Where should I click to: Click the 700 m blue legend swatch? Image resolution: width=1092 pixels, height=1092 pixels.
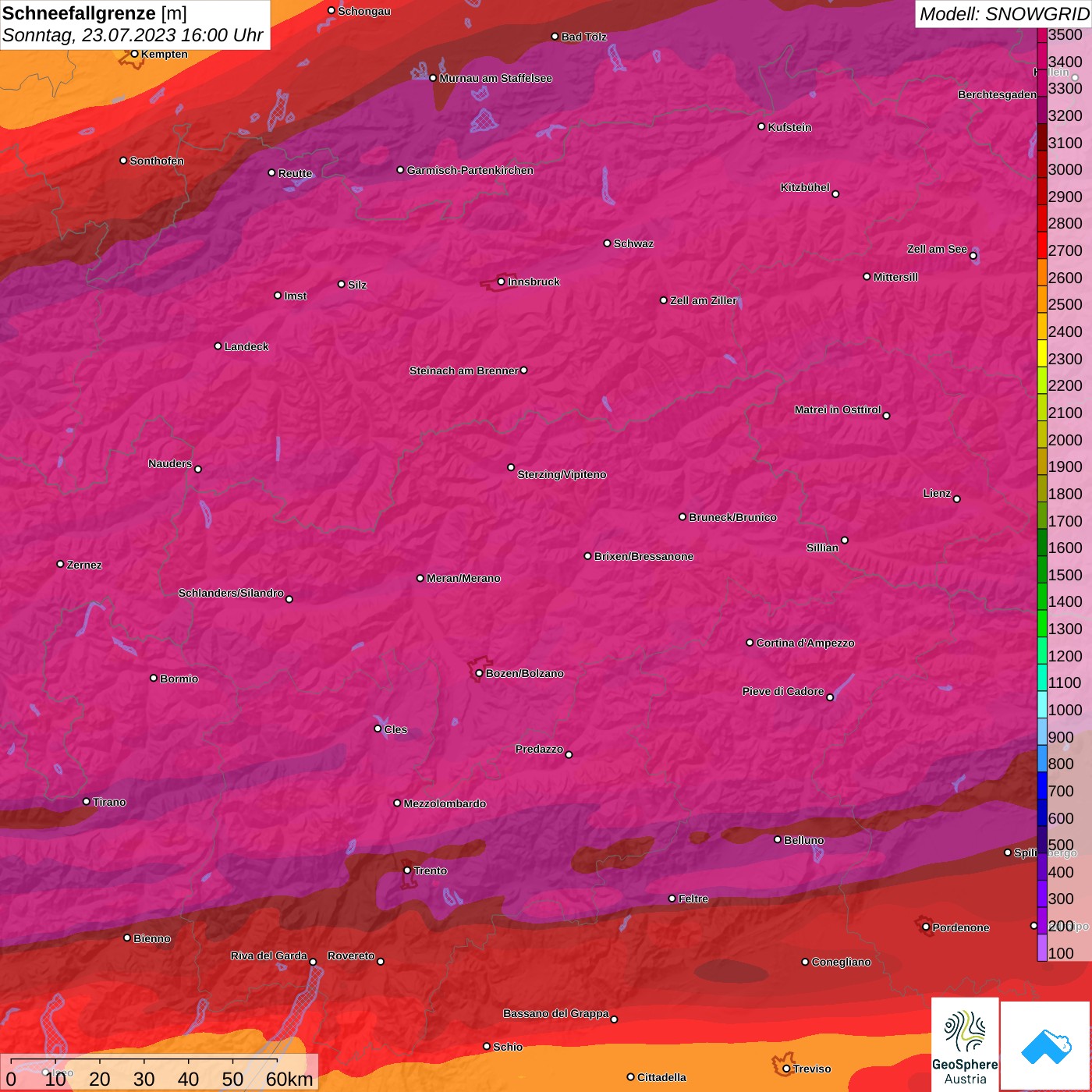pos(1042,785)
